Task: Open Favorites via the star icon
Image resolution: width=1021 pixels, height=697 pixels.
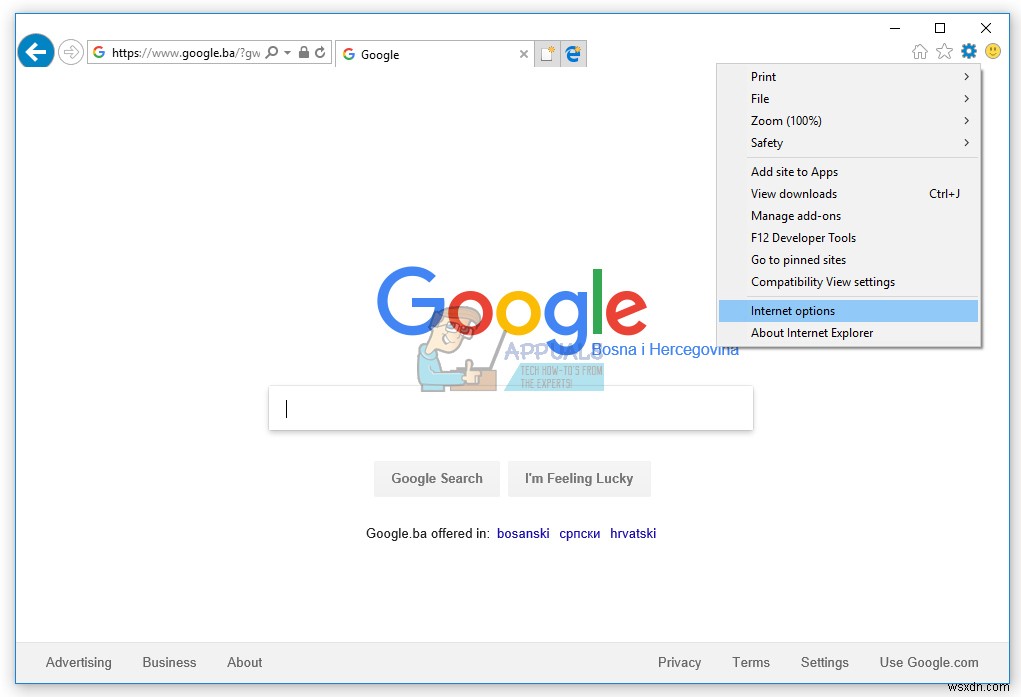Action: click(943, 51)
